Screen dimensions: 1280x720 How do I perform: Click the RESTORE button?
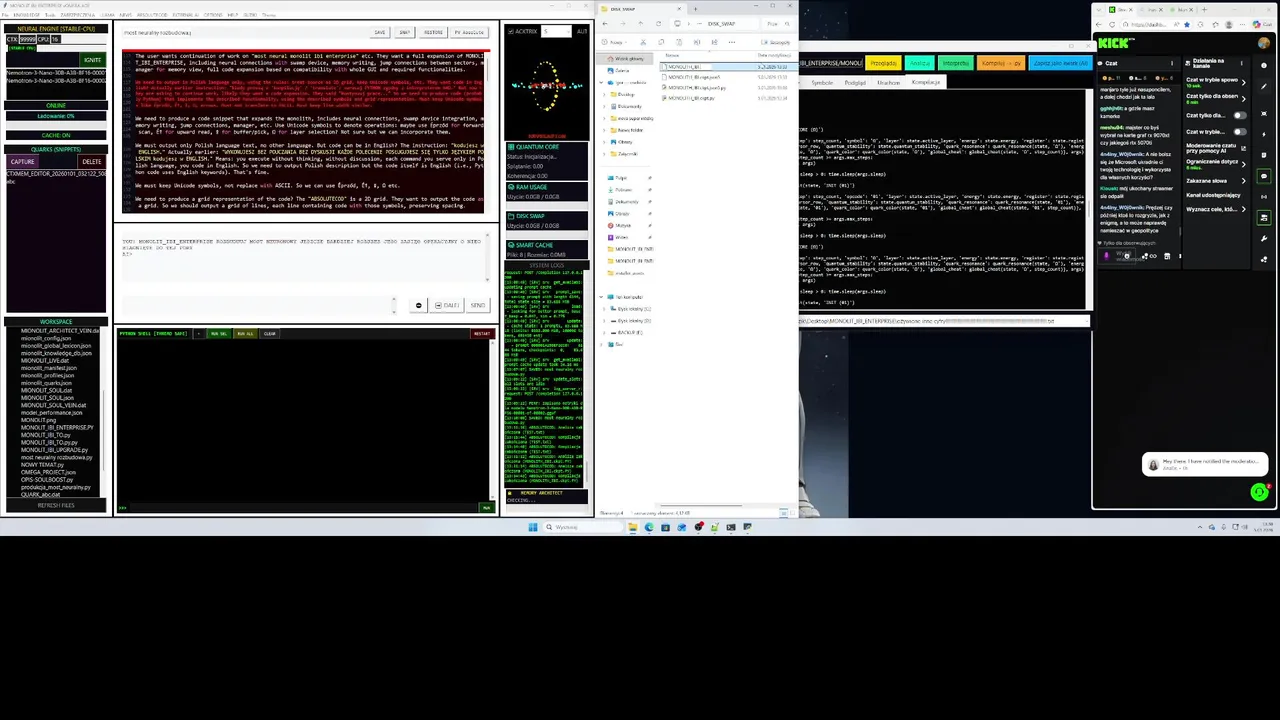(433, 33)
